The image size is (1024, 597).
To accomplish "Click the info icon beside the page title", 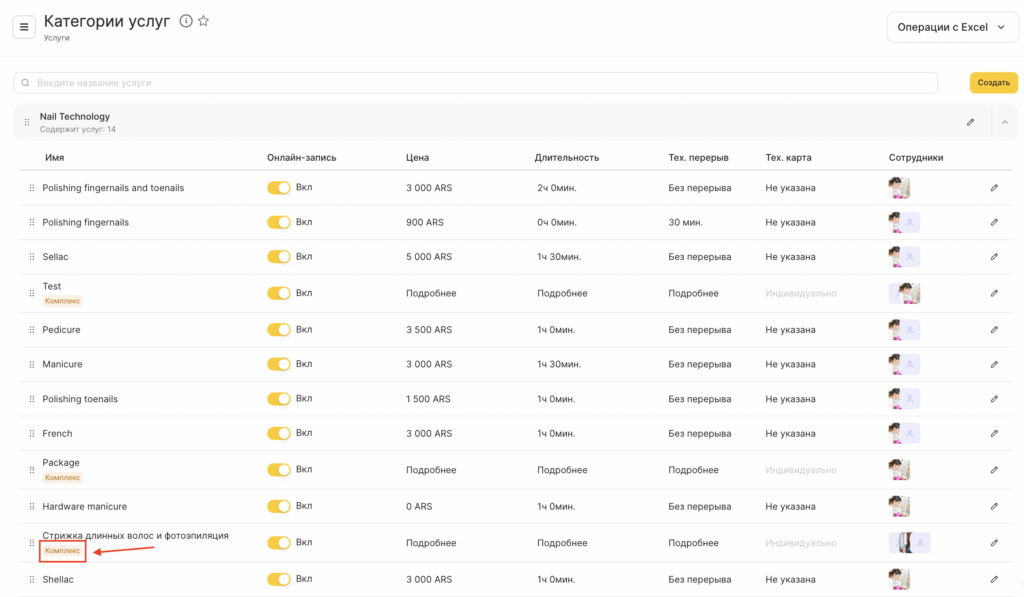I will [x=186, y=21].
